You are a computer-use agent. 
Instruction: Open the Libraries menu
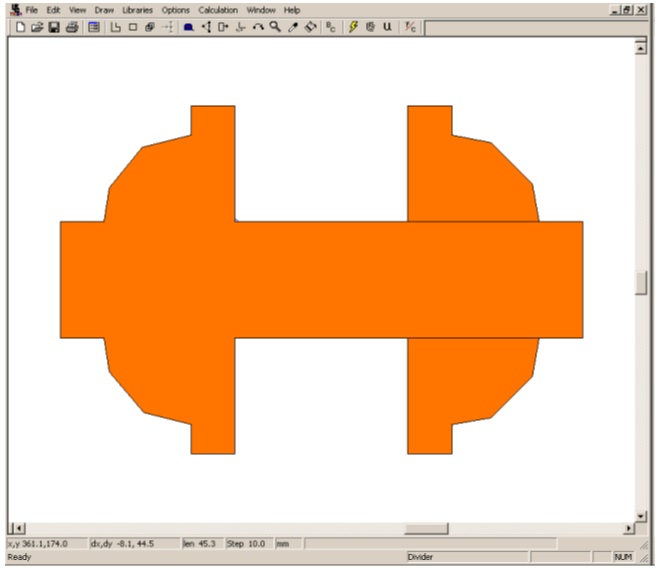click(137, 9)
